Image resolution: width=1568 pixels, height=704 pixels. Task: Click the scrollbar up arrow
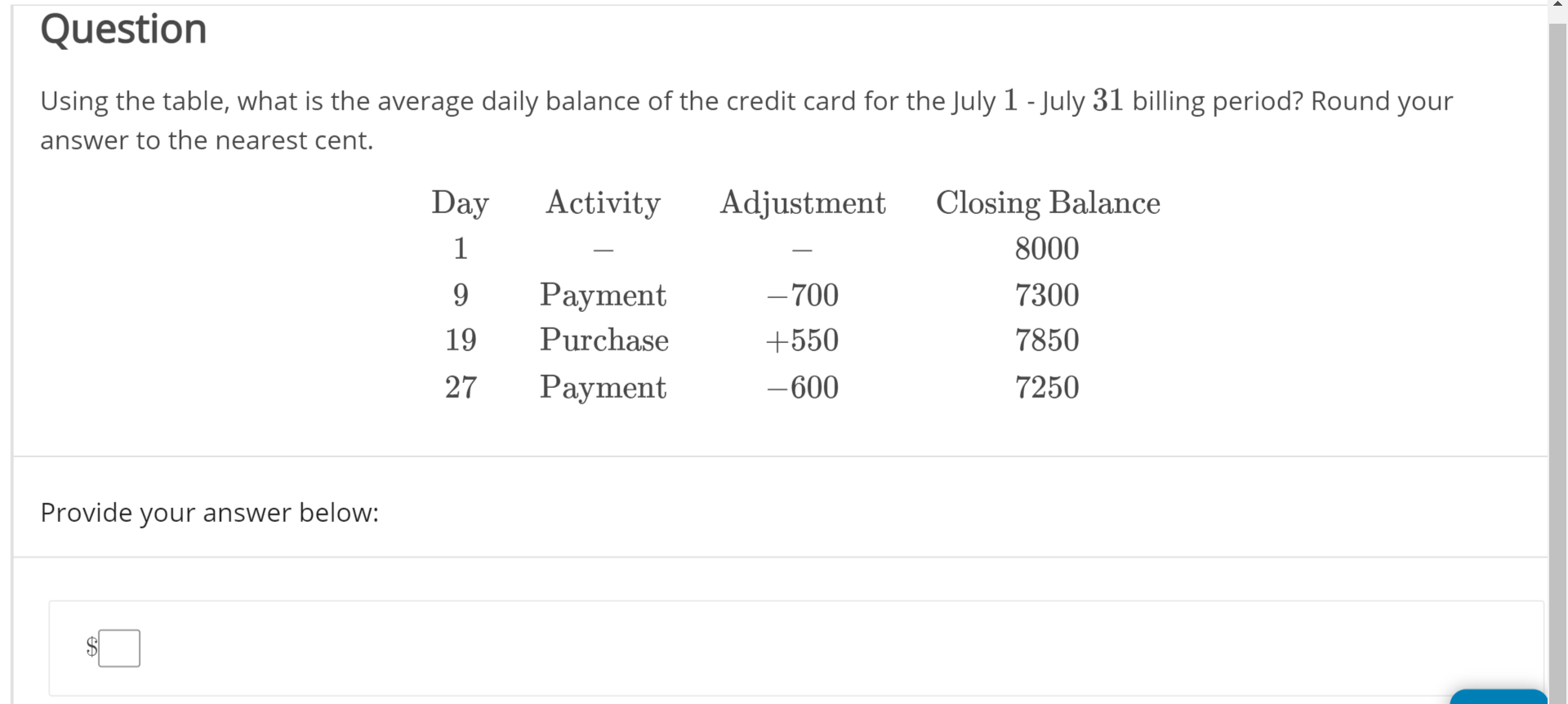pyautogui.click(x=1557, y=7)
